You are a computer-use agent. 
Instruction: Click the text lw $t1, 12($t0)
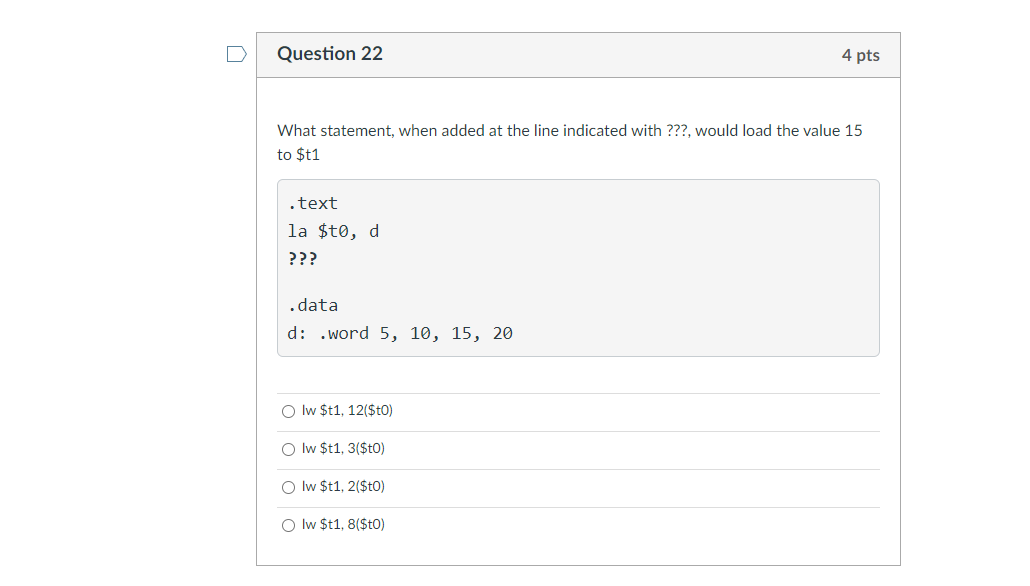[x=346, y=410]
